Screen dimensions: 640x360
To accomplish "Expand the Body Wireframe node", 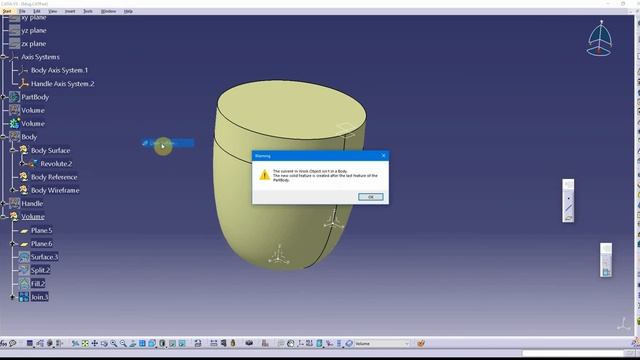I will 13,190.
